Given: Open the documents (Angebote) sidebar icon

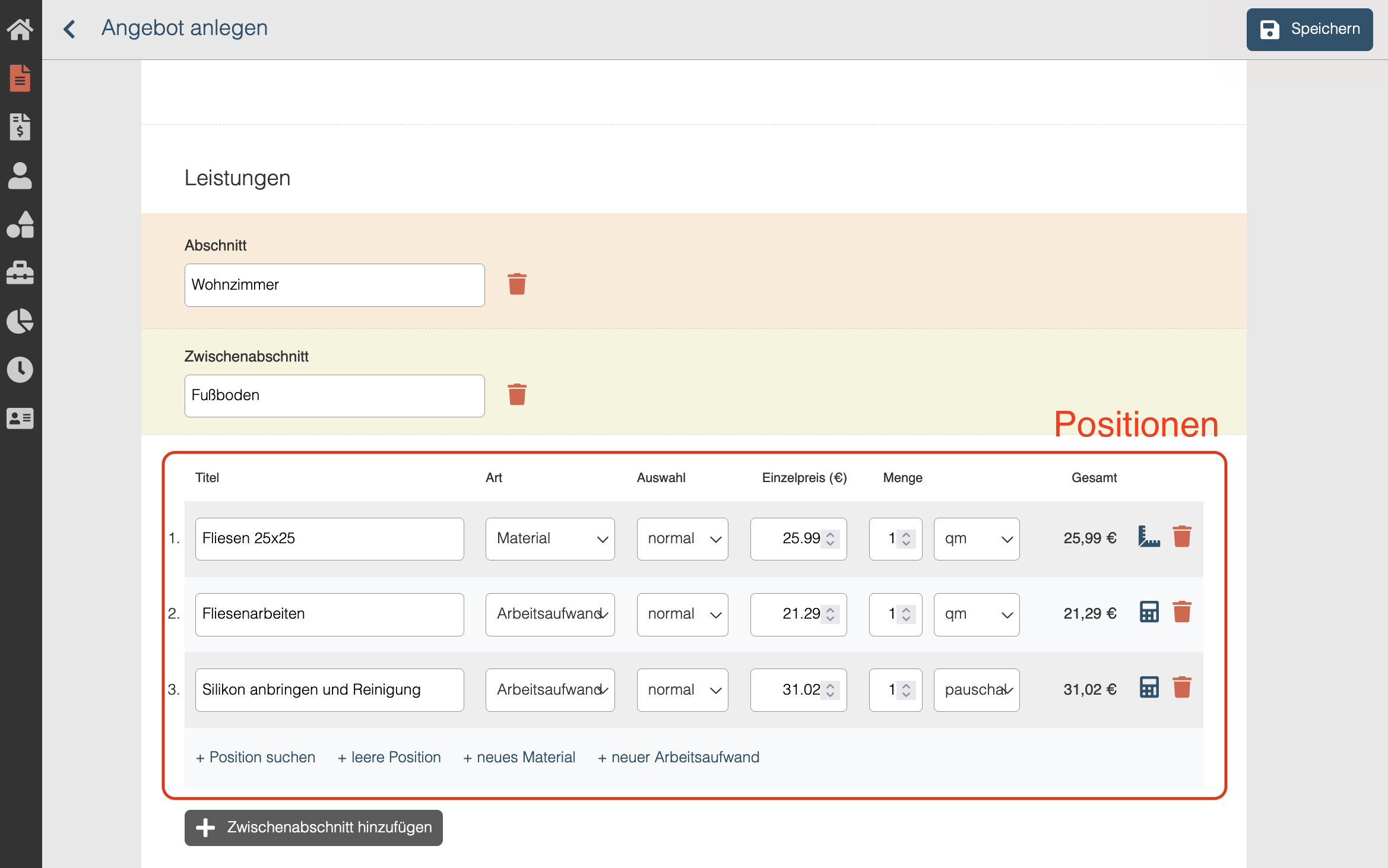Looking at the screenshot, I should tap(20, 78).
